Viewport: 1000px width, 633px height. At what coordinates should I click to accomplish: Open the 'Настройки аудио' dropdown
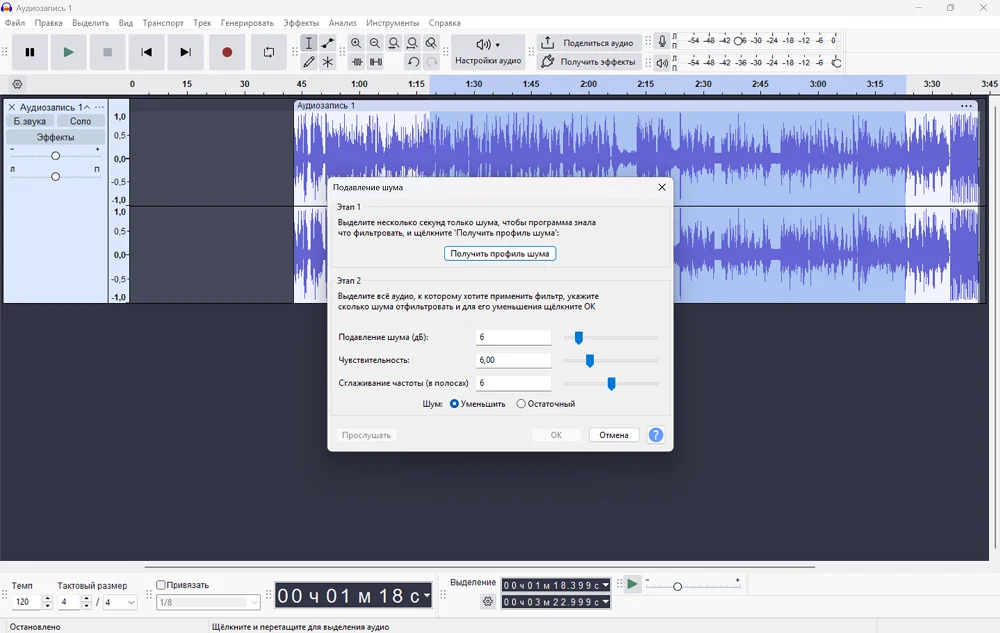(487, 52)
